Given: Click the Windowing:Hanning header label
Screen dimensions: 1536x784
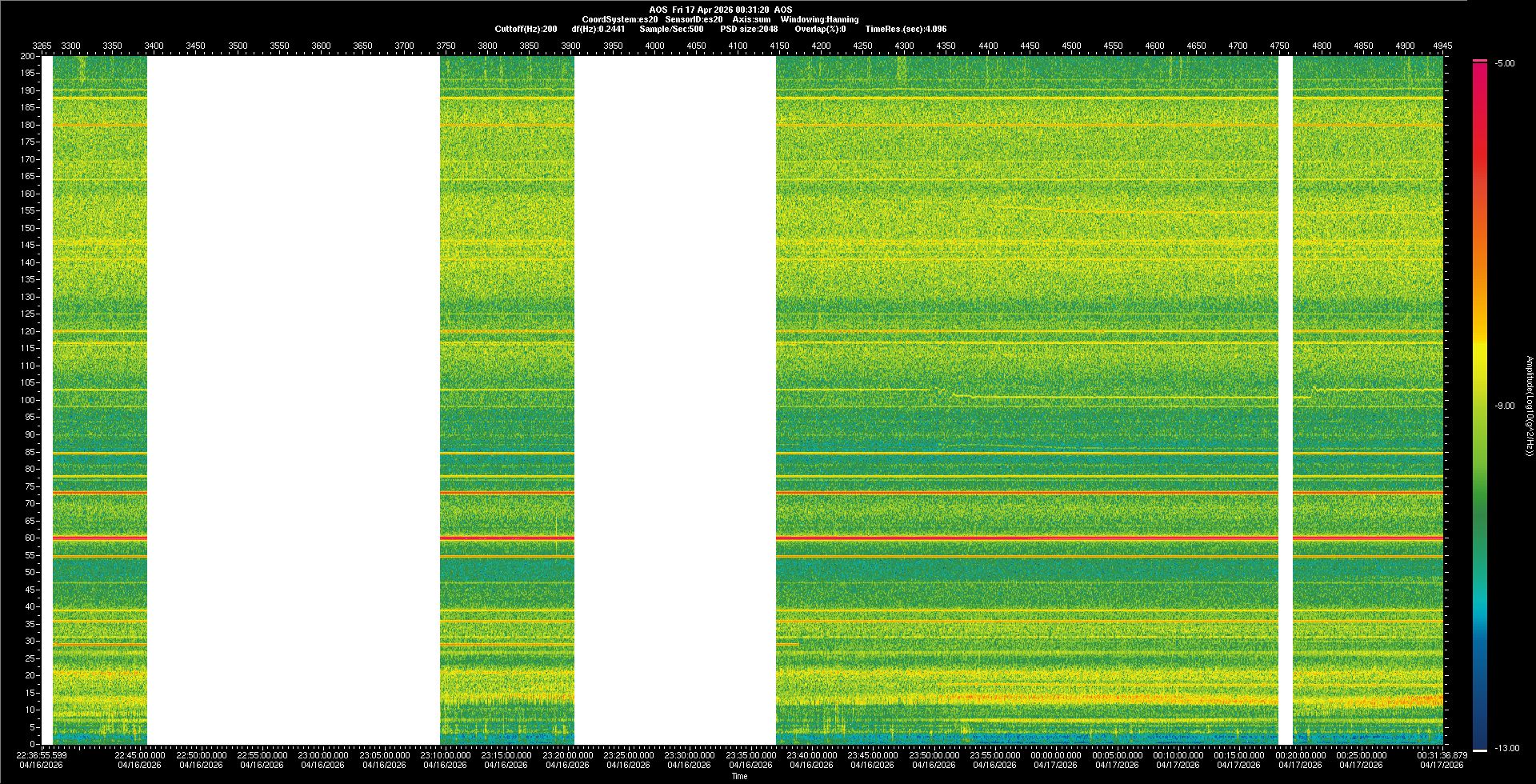Looking at the screenshot, I should tap(819, 19).
